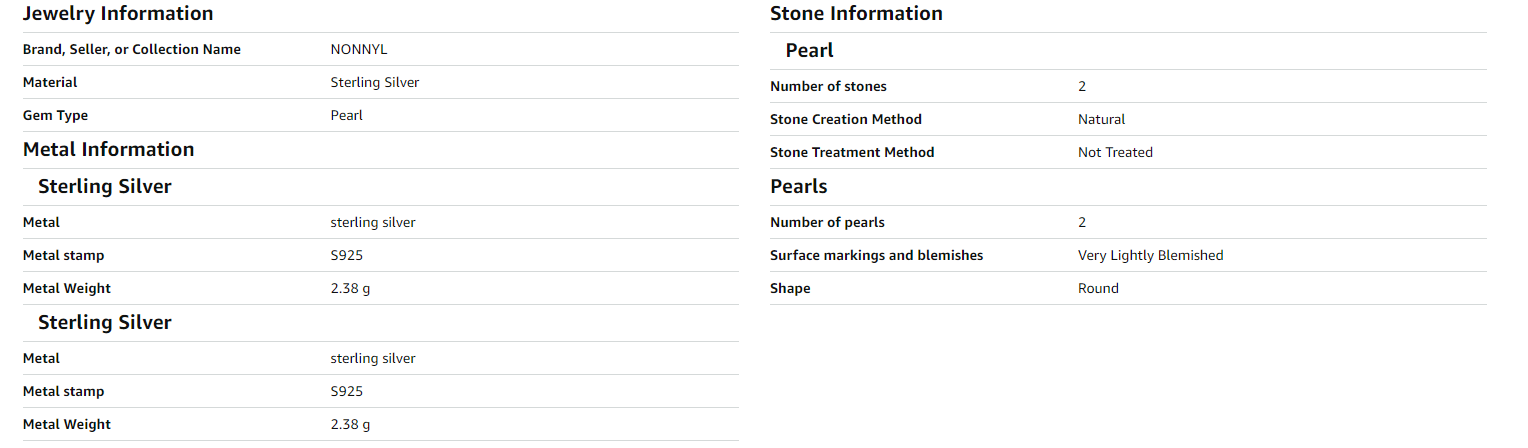Click the Gem Type label
The image size is (1528, 448).
[x=55, y=116]
